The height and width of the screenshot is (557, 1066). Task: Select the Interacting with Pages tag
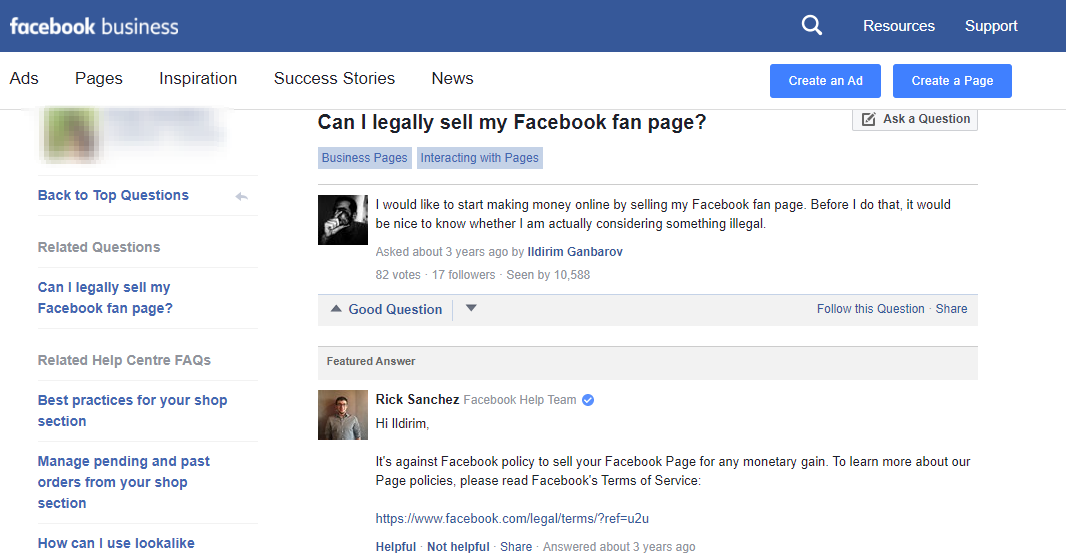(479, 158)
